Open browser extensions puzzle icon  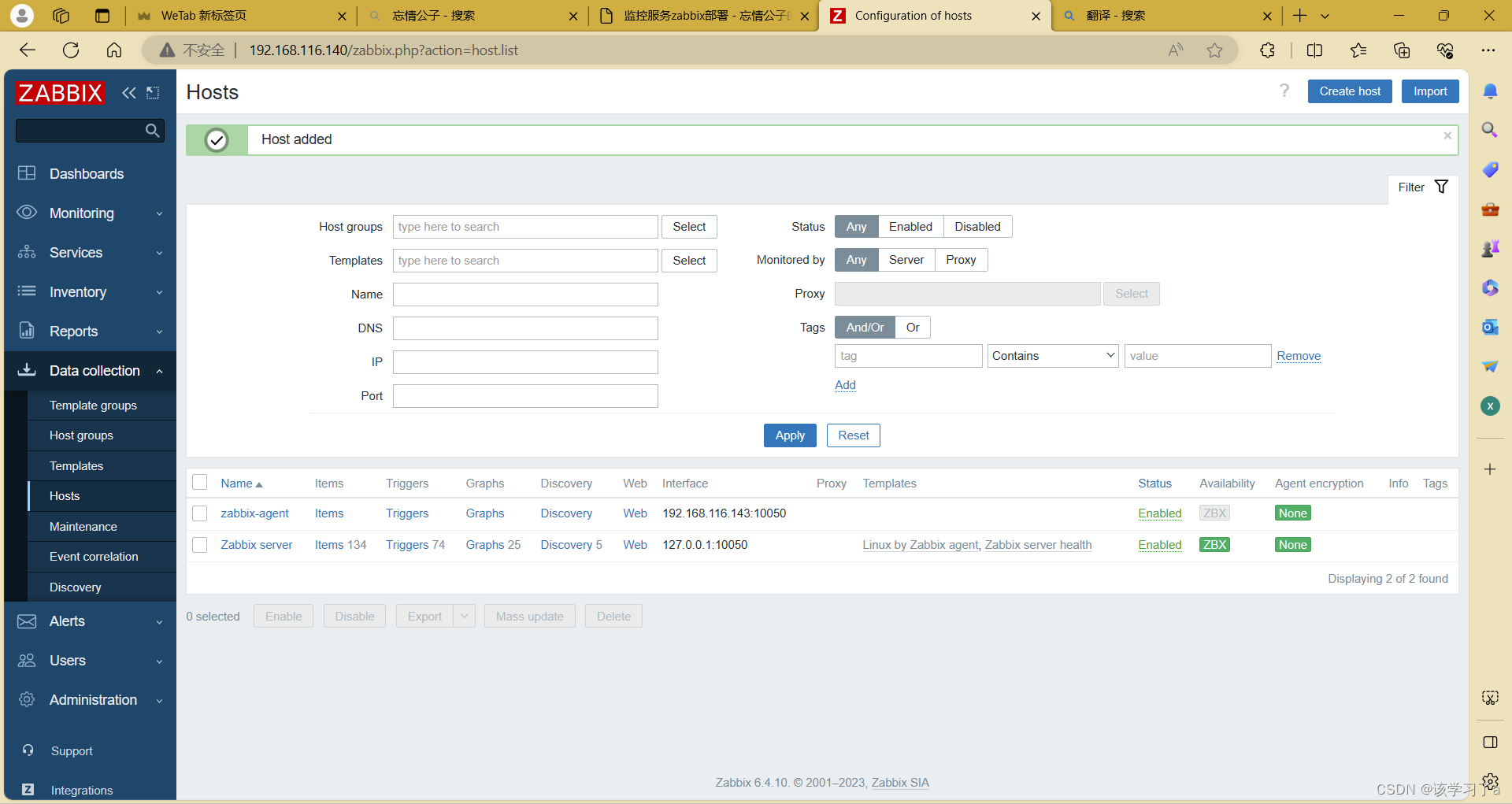point(1267,50)
